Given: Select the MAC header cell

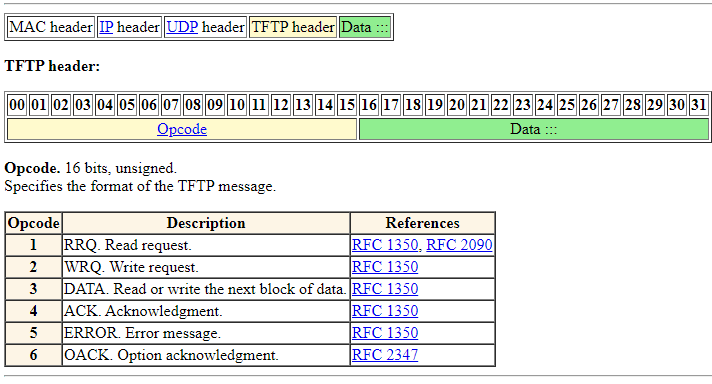Looking at the screenshot, I should pos(51,27).
